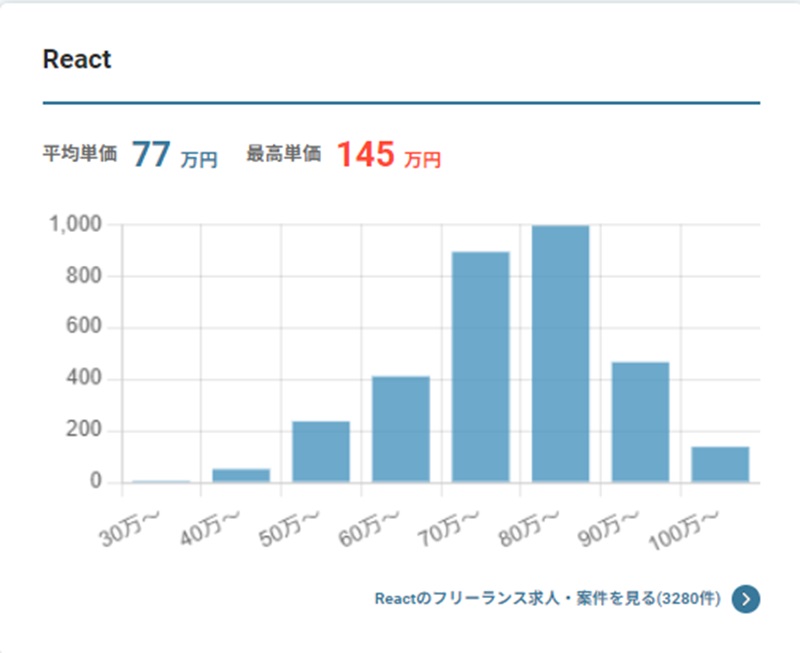The height and width of the screenshot is (653, 800).
Task: Select the 100万〜 bar at the right end
Action: pos(720,464)
